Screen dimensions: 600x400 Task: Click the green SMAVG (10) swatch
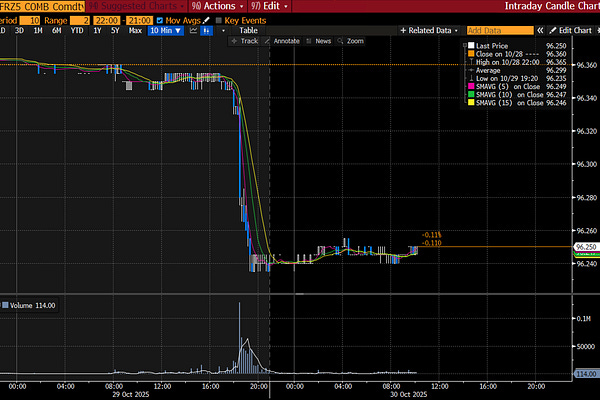tap(471, 95)
